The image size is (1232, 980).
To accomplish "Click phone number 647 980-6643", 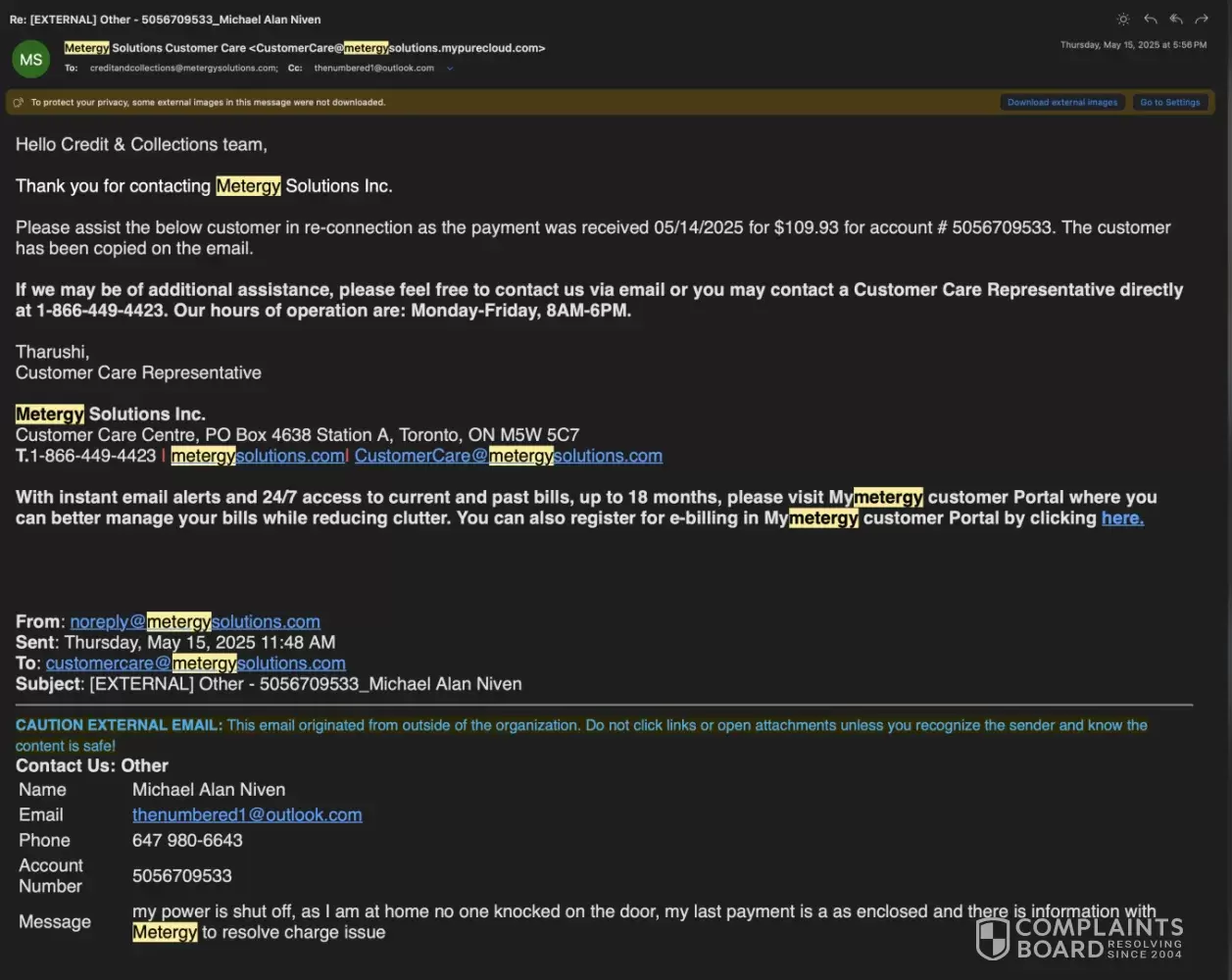I will tap(187, 840).
